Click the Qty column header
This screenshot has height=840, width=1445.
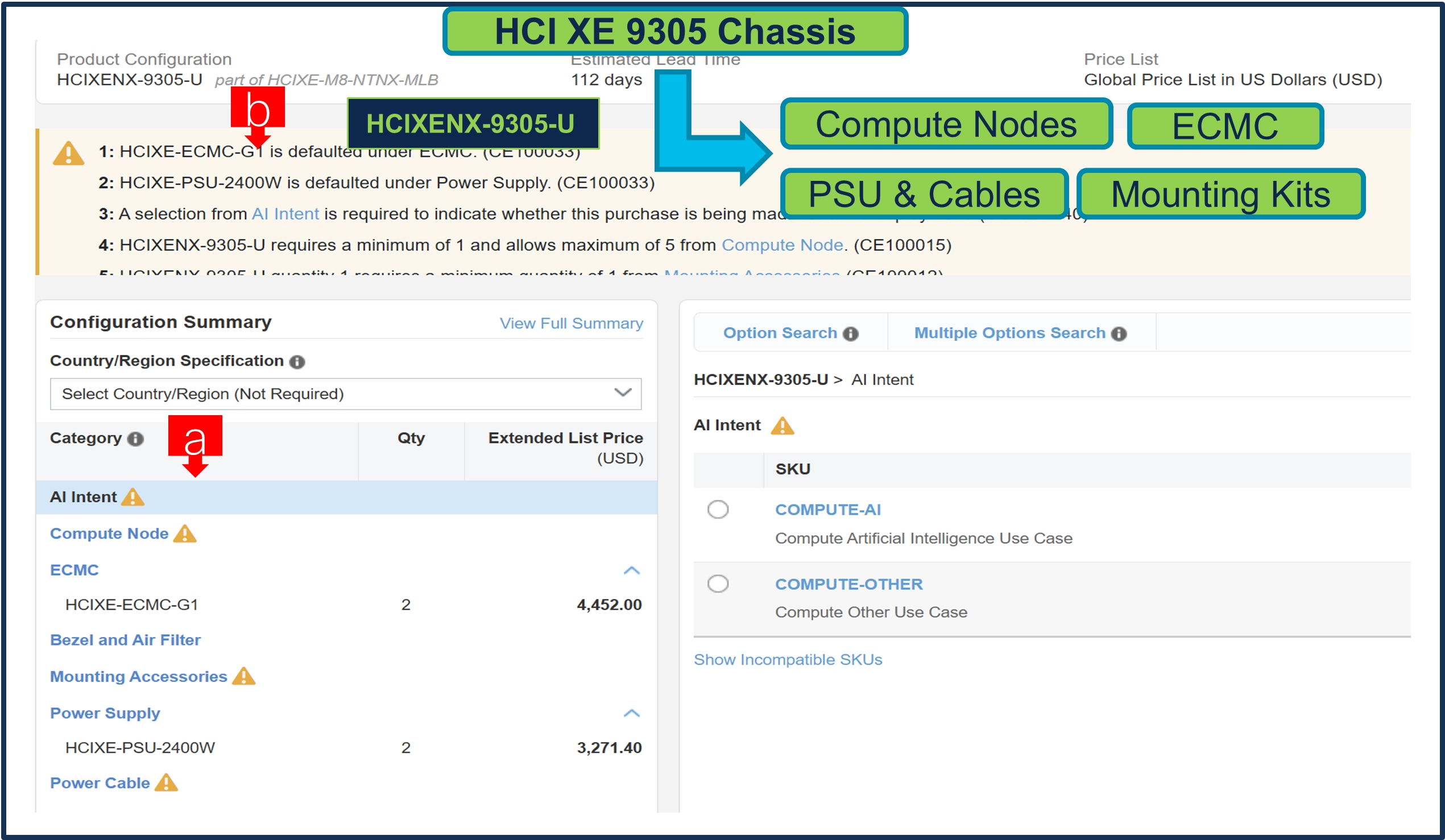click(411, 438)
